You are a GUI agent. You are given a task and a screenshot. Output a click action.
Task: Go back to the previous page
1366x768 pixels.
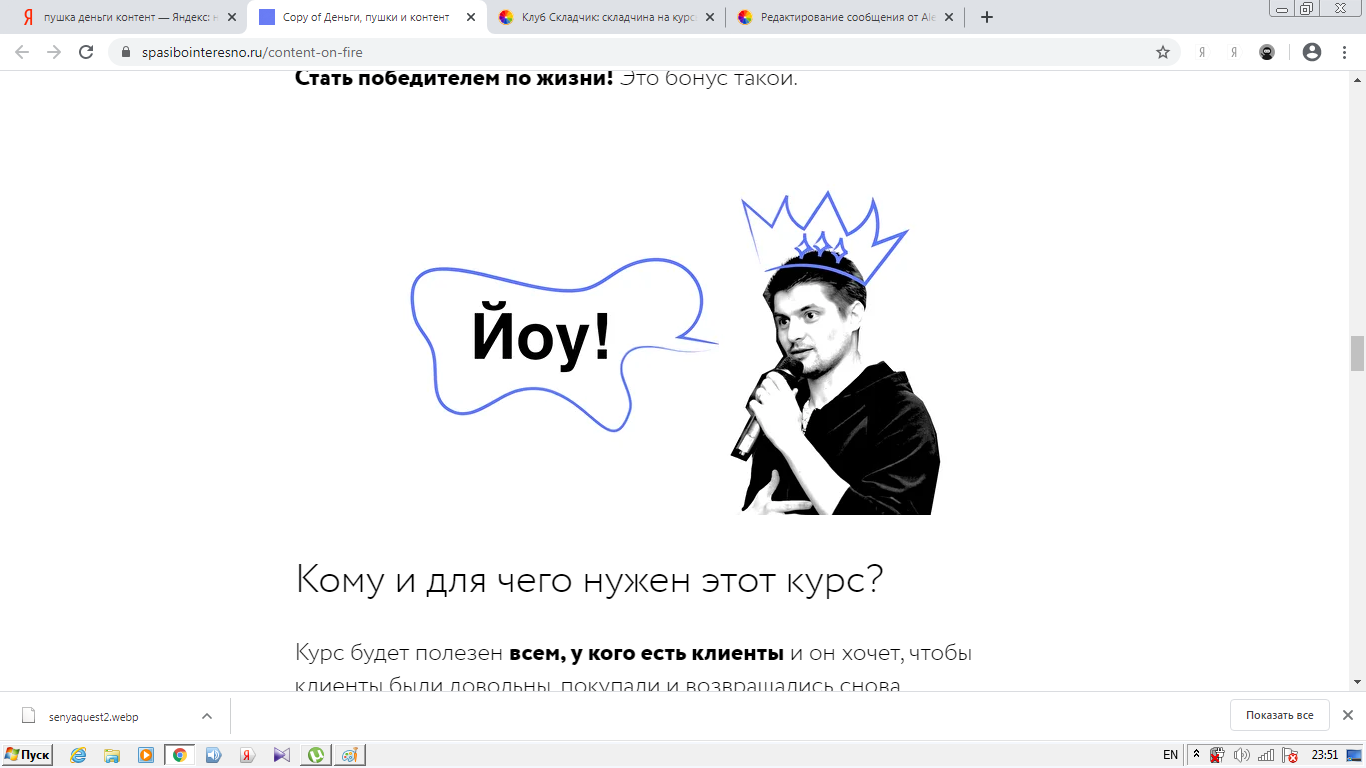click(x=22, y=52)
